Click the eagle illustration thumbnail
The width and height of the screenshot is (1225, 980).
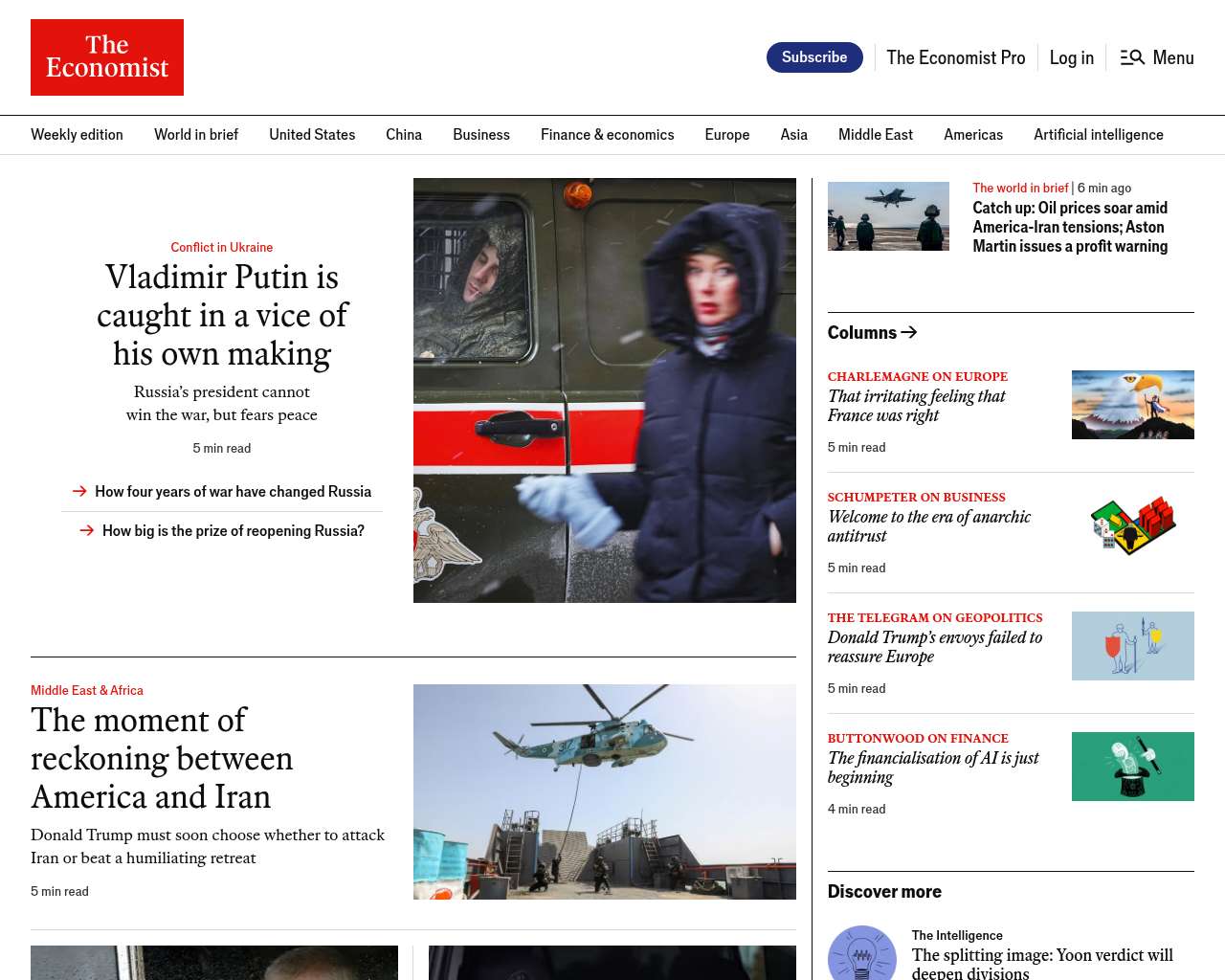[x=1133, y=405]
